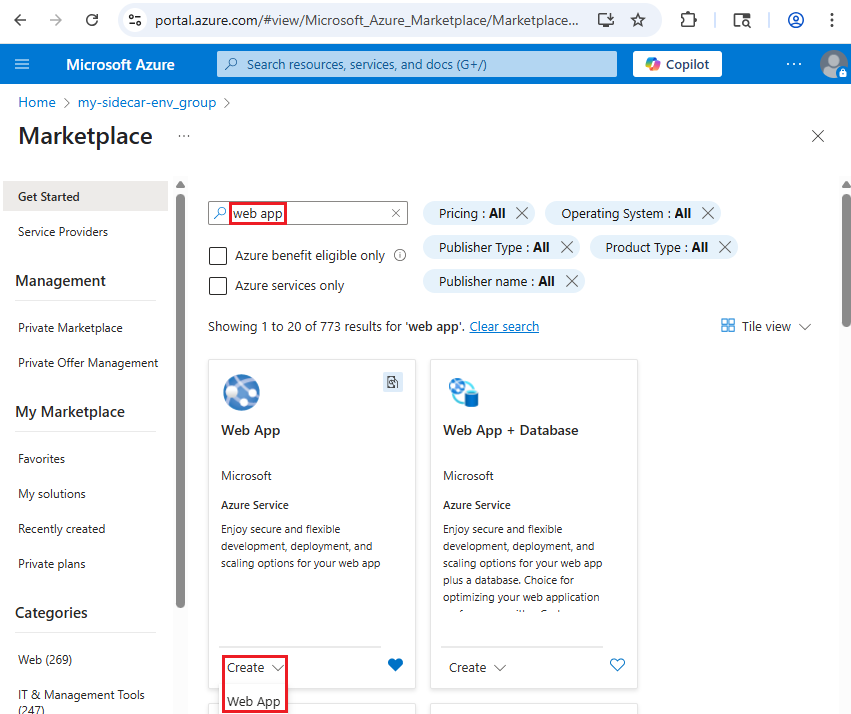Reload the page with the refresh icon
Screen dimensions: 851x714
tap(91, 20)
